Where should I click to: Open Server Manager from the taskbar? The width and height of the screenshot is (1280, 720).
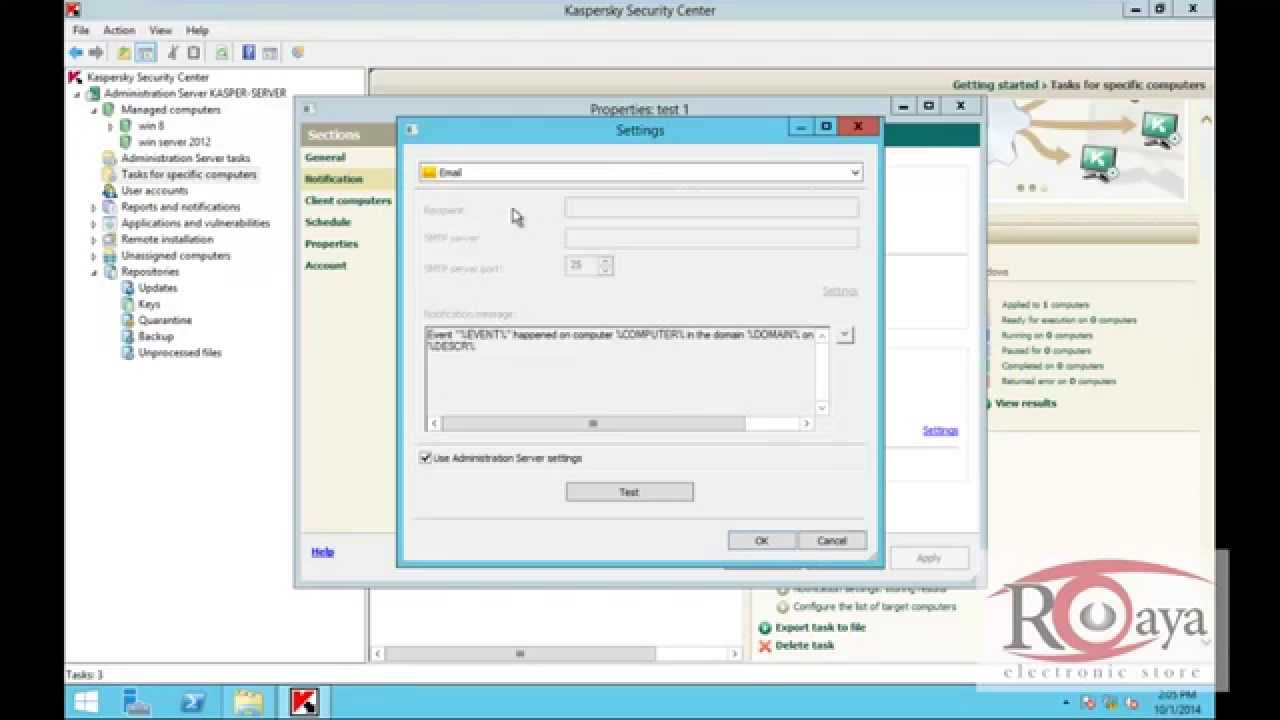point(137,702)
